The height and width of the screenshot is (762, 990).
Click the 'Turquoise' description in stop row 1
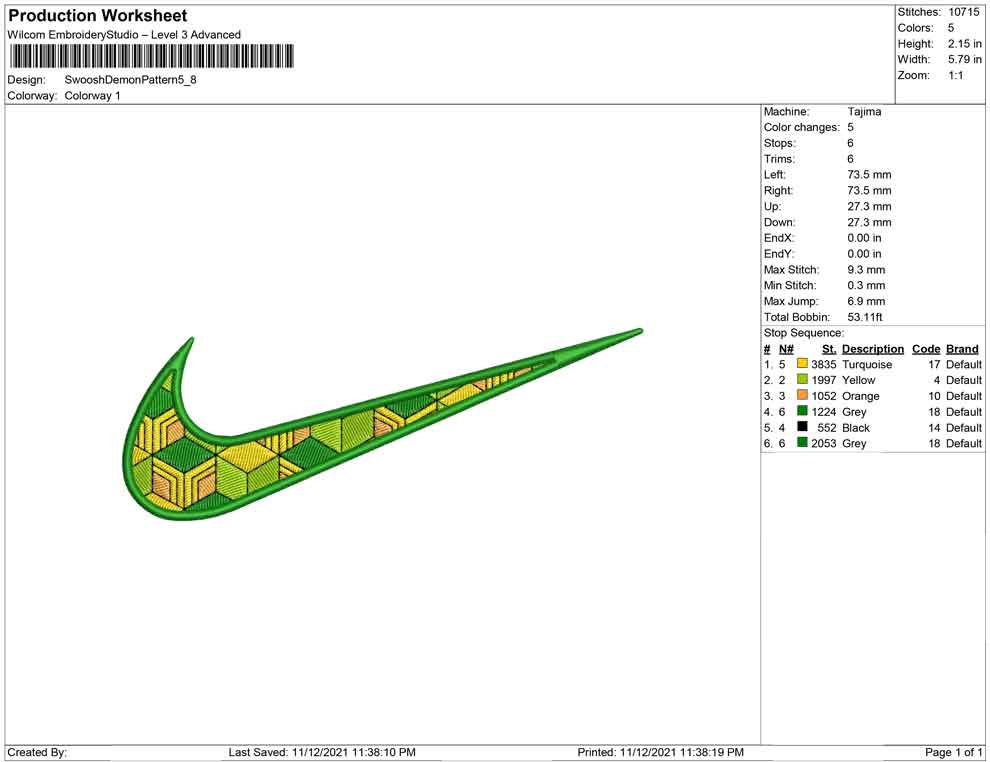coord(866,364)
